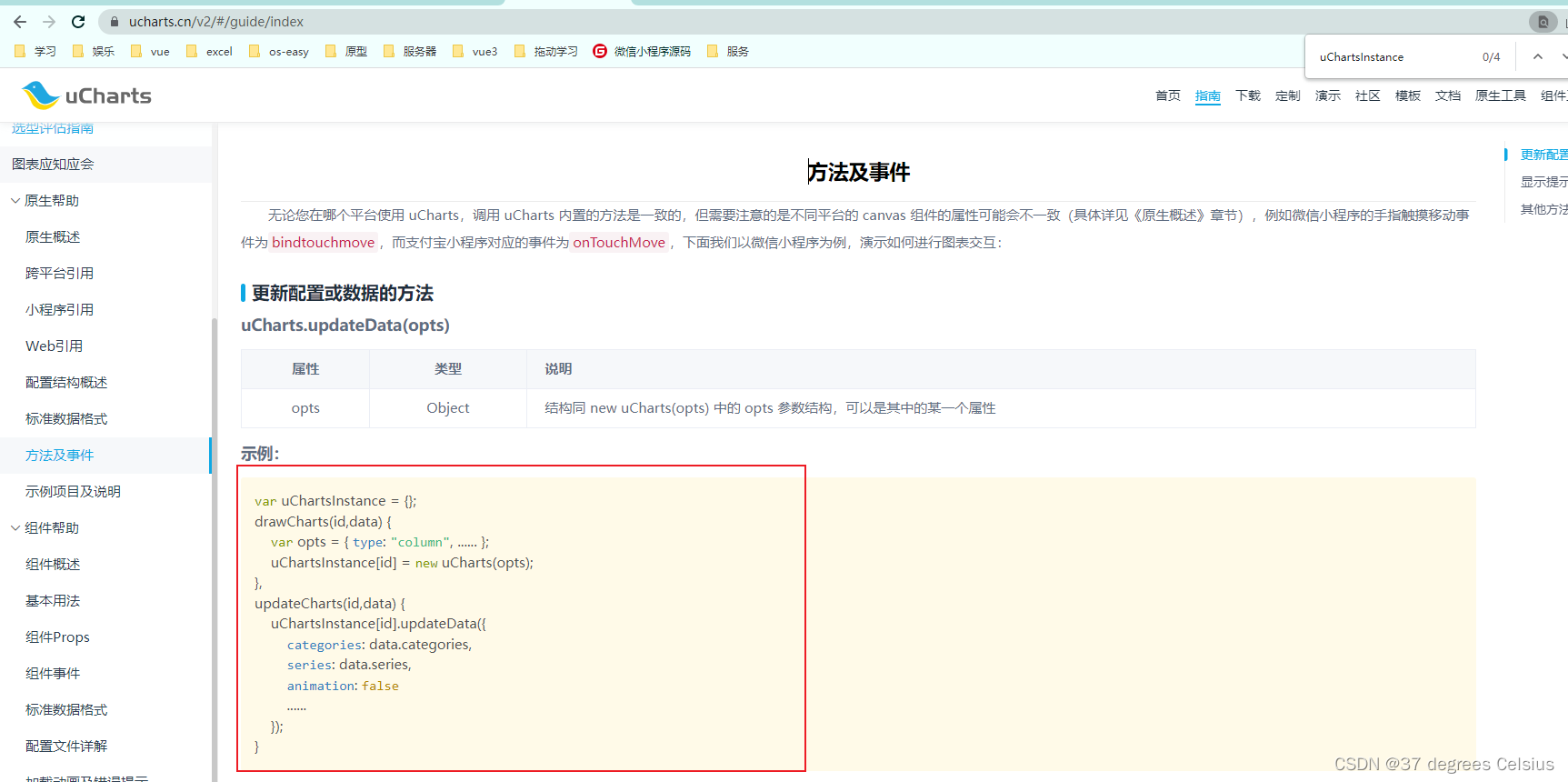Click the browser forward arrow
Viewport: 1568px width, 782px height.
point(49,21)
